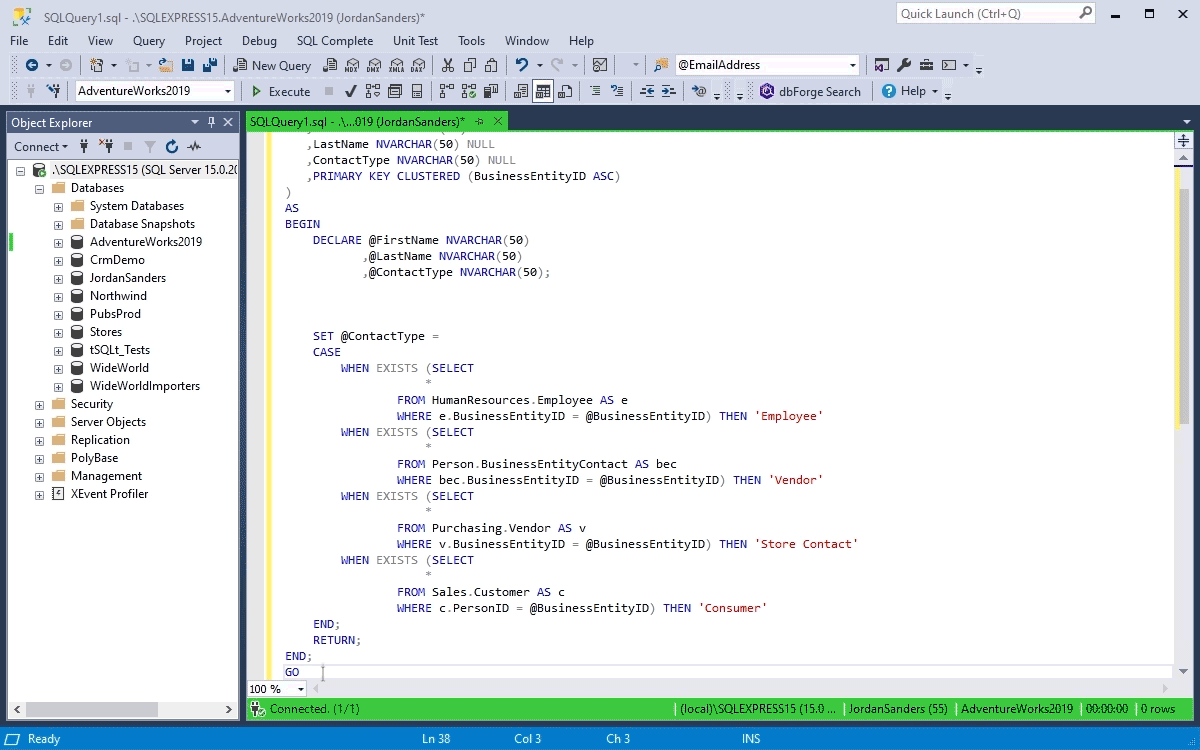1200x750 pixels.
Task: Open the Query menu
Action: point(148,41)
